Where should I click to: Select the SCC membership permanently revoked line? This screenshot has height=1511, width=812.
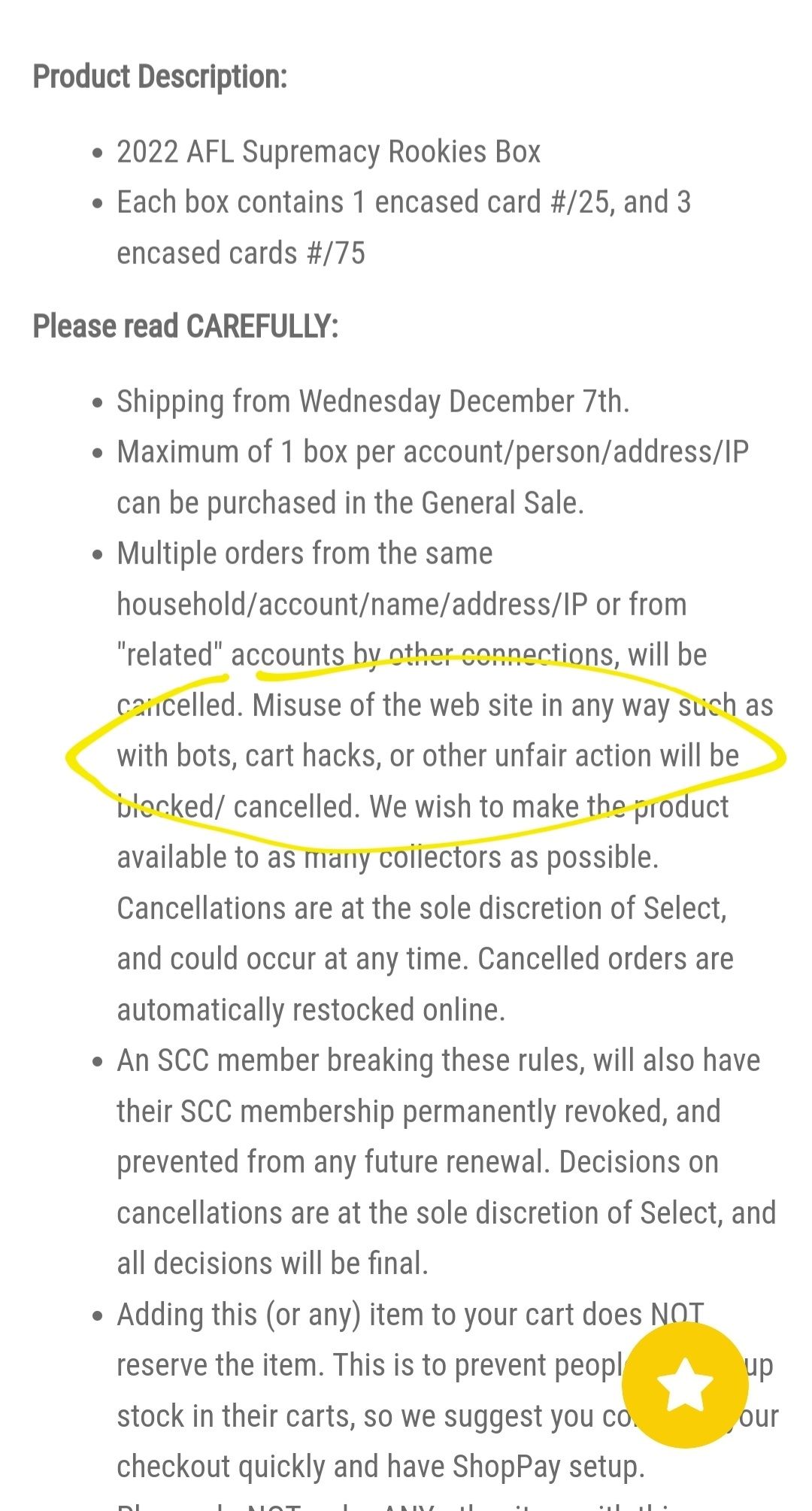(x=419, y=1112)
